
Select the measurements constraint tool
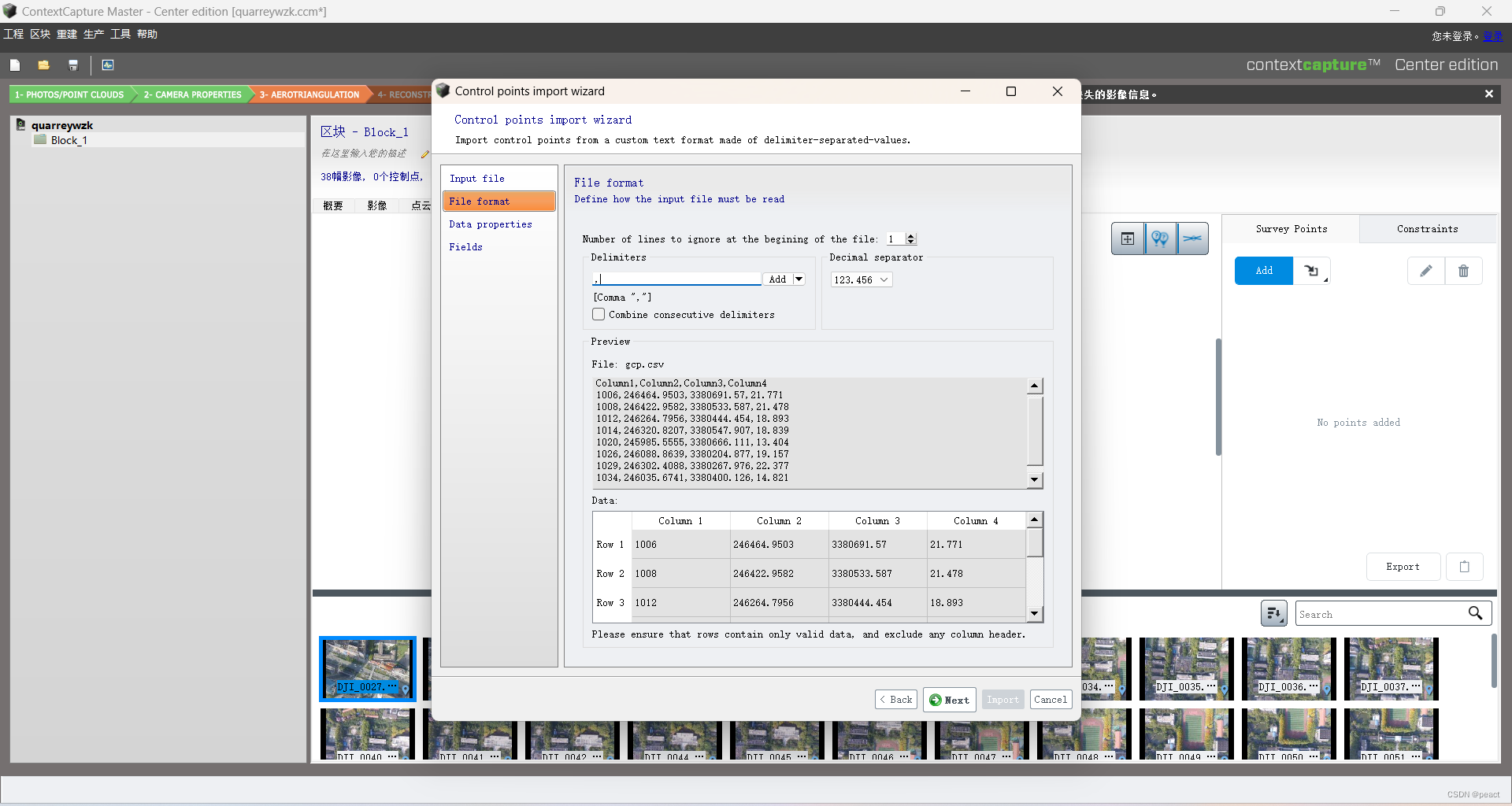tap(1193, 238)
